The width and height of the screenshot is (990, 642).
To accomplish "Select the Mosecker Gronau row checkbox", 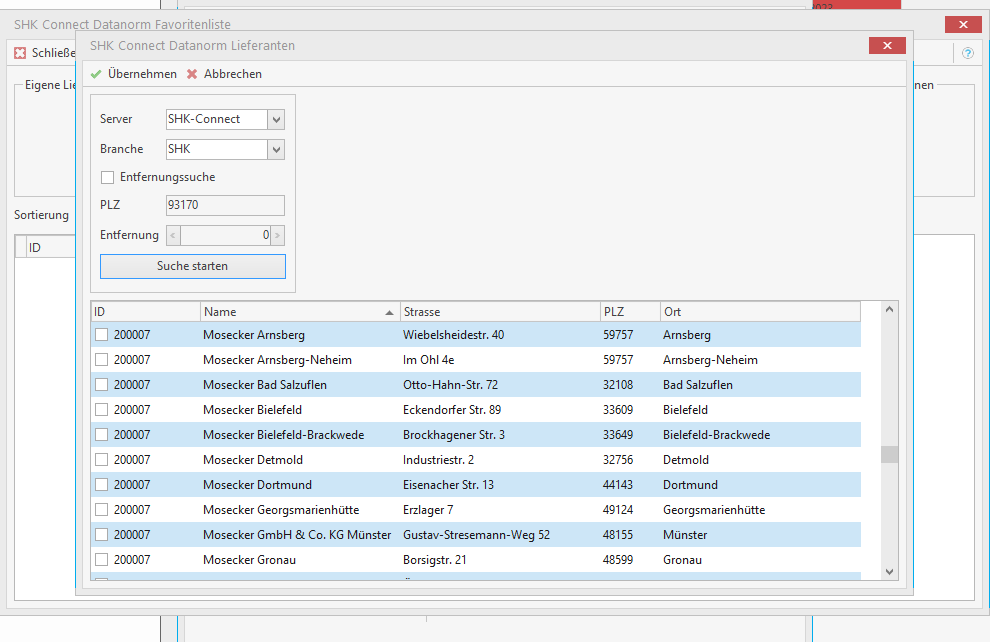I will pos(102,560).
